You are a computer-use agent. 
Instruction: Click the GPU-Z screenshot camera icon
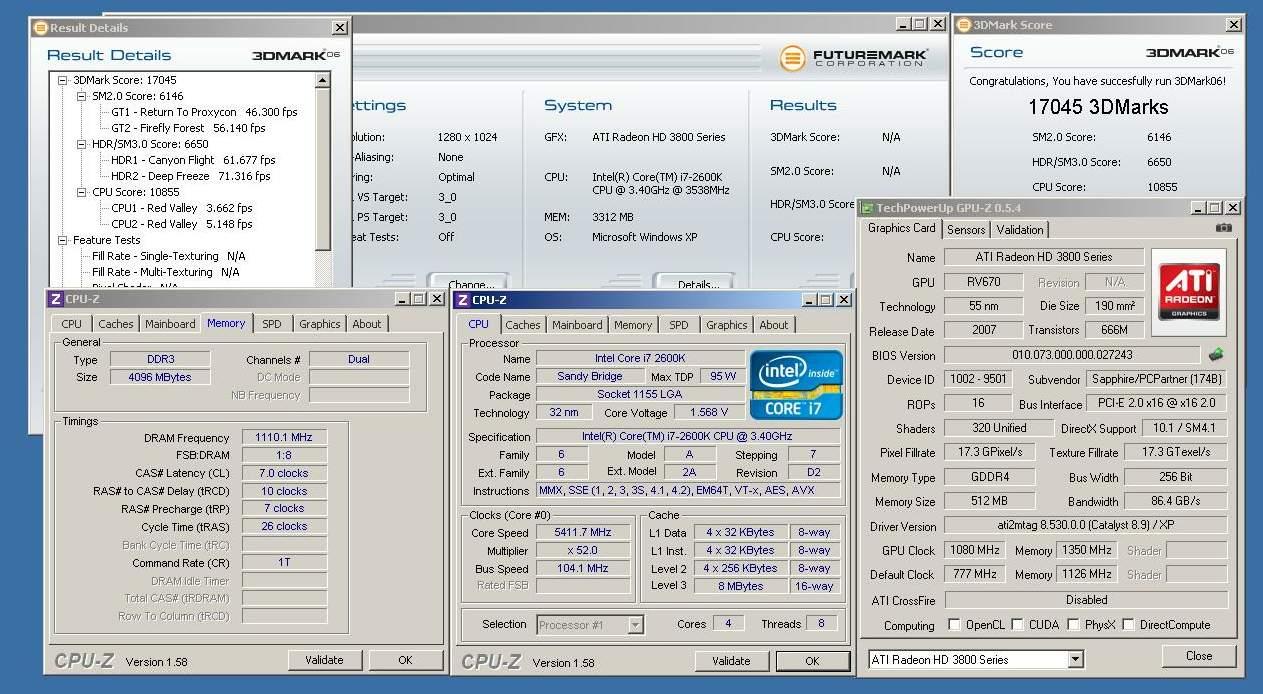1224,228
